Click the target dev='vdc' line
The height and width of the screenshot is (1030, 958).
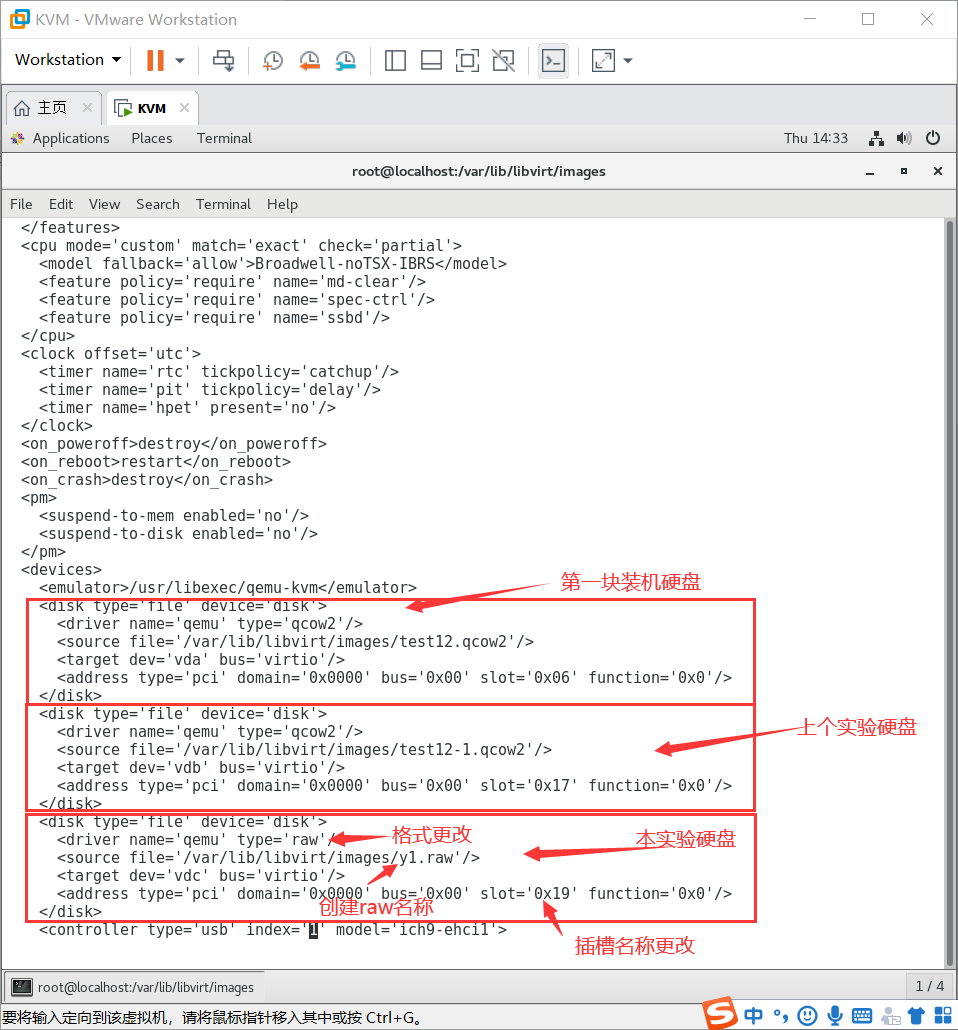coord(200,876)
